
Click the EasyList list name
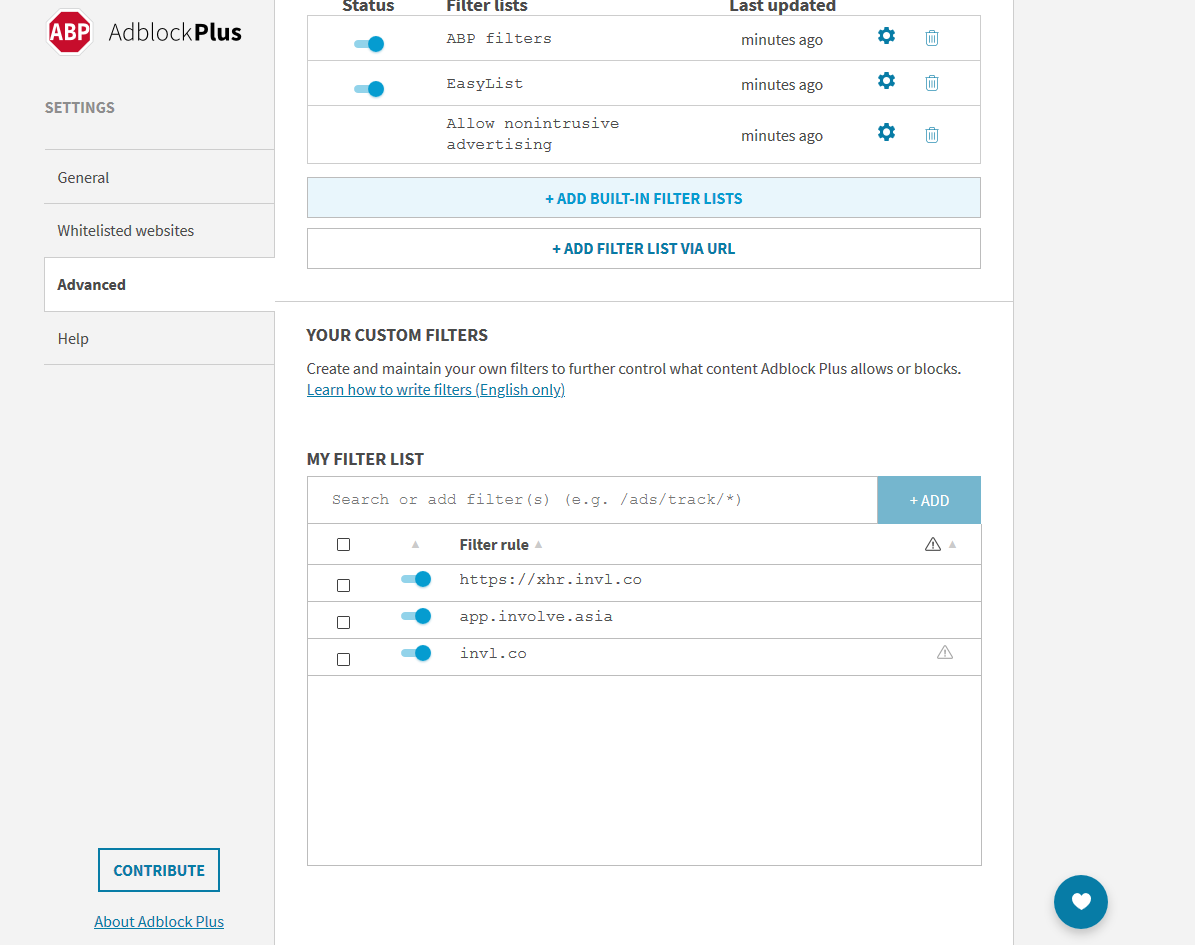(485, 84)
